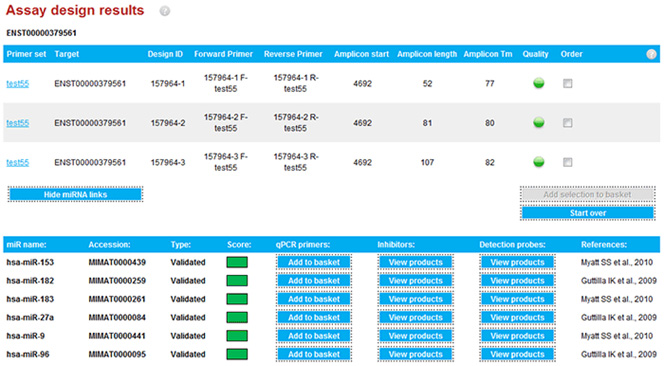View detection probe products for hsa-miR-96
This screenshot has height=366, width=665.
[517, 354]
